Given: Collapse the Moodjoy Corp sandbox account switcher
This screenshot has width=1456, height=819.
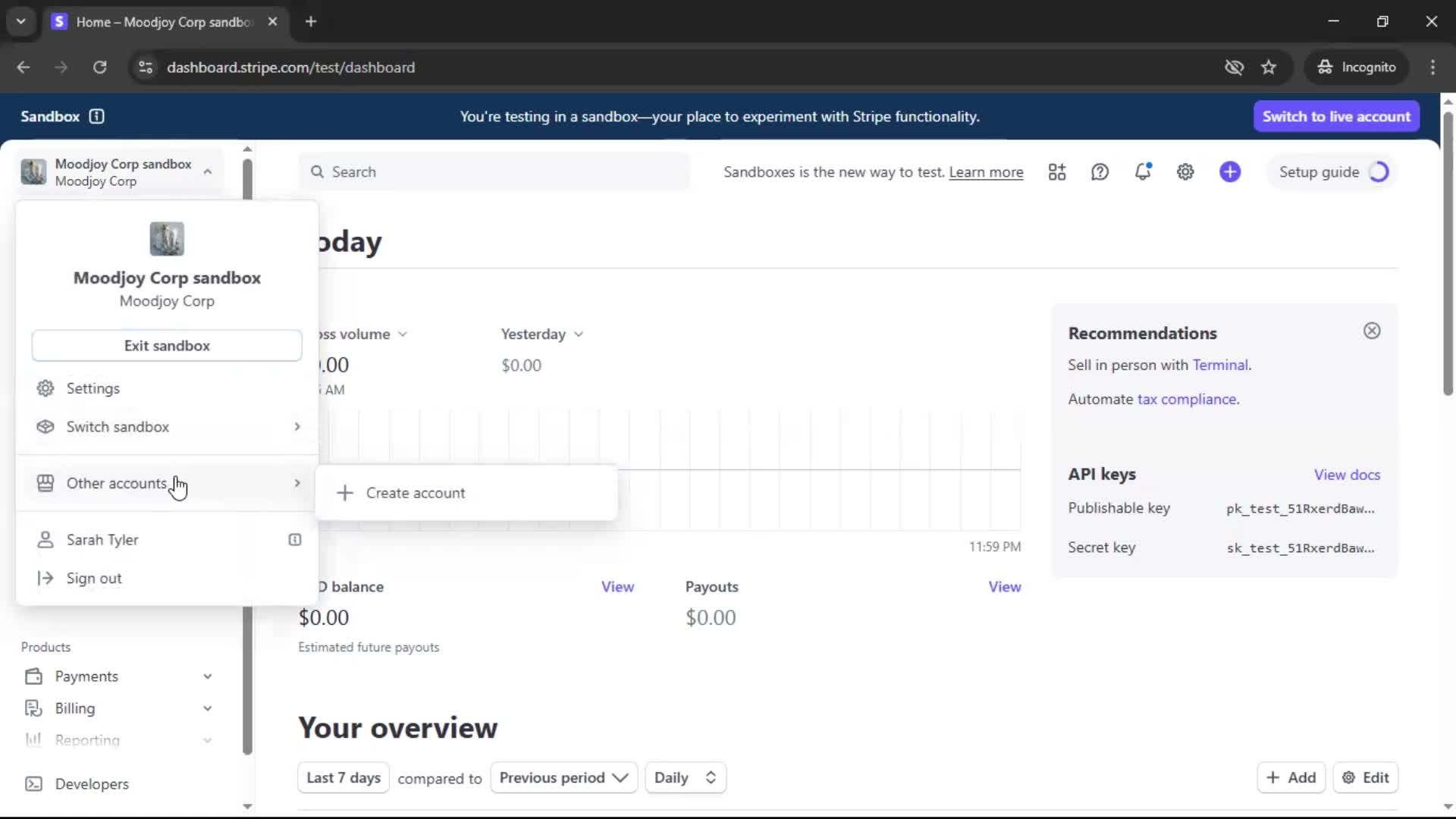Looking at the screenshot, I should tap(208, 172).
